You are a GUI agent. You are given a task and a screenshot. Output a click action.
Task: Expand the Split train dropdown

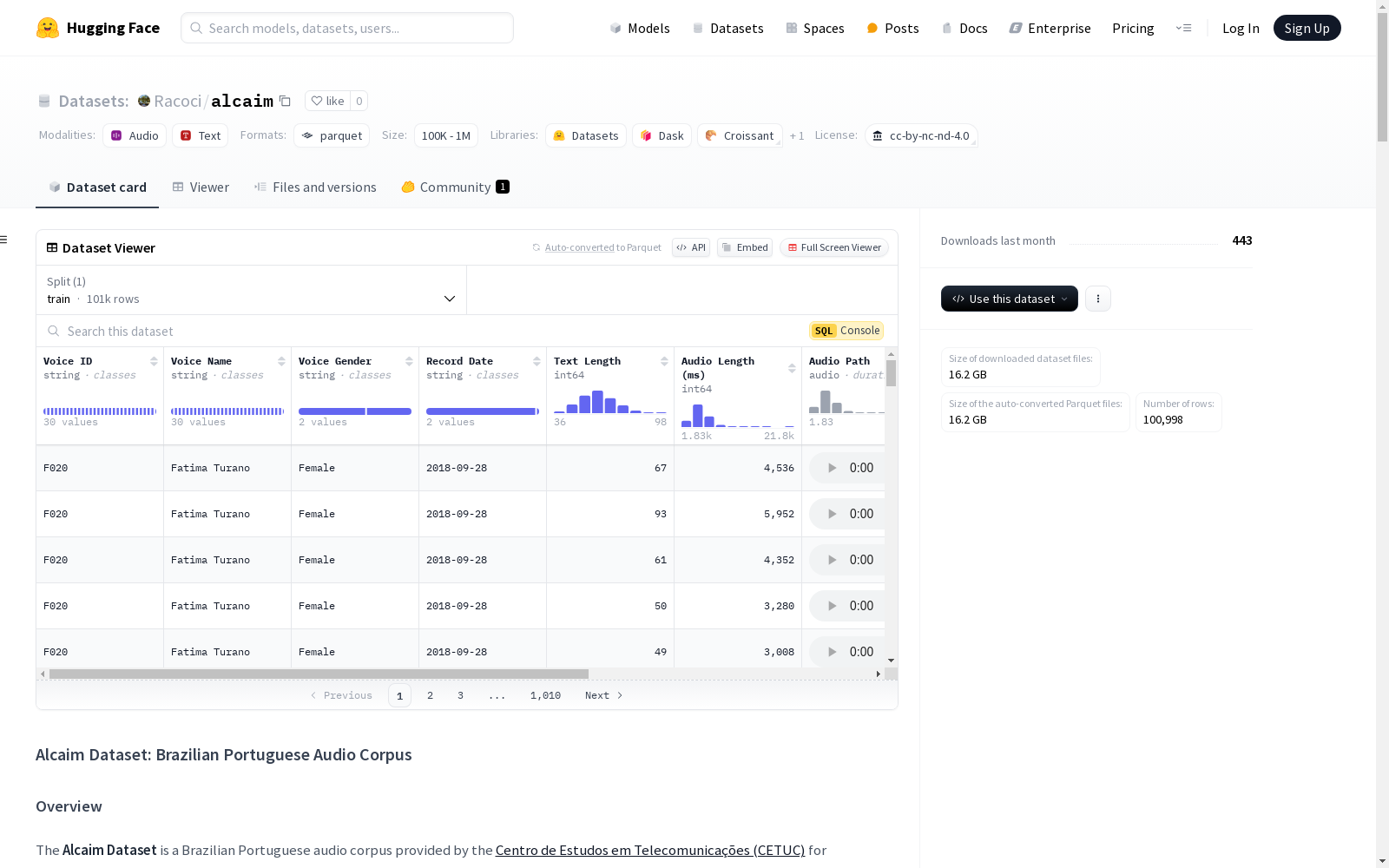[252, 290]
